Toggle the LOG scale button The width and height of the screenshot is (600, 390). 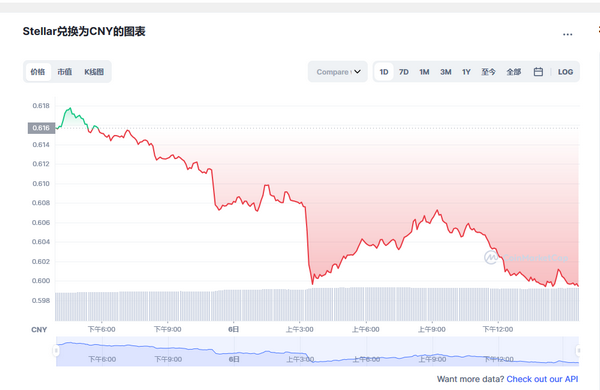pyautogui.click(x=565, y=72)
